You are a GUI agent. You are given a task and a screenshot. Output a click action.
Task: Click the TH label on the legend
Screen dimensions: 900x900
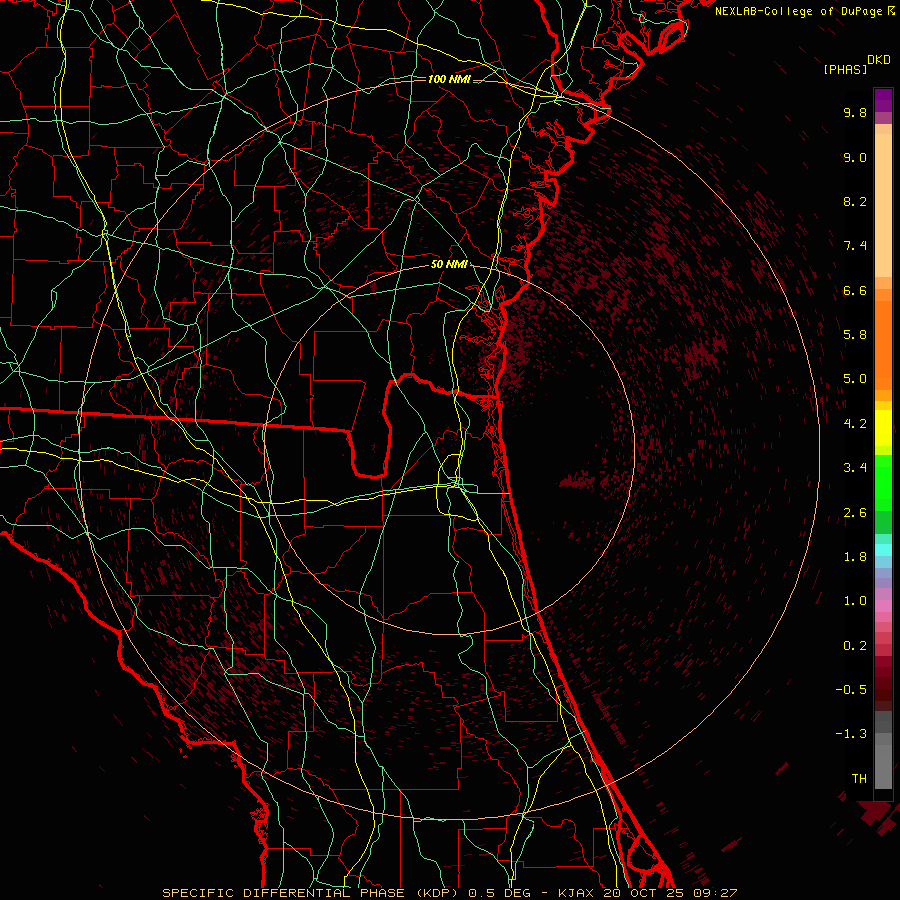858,778
